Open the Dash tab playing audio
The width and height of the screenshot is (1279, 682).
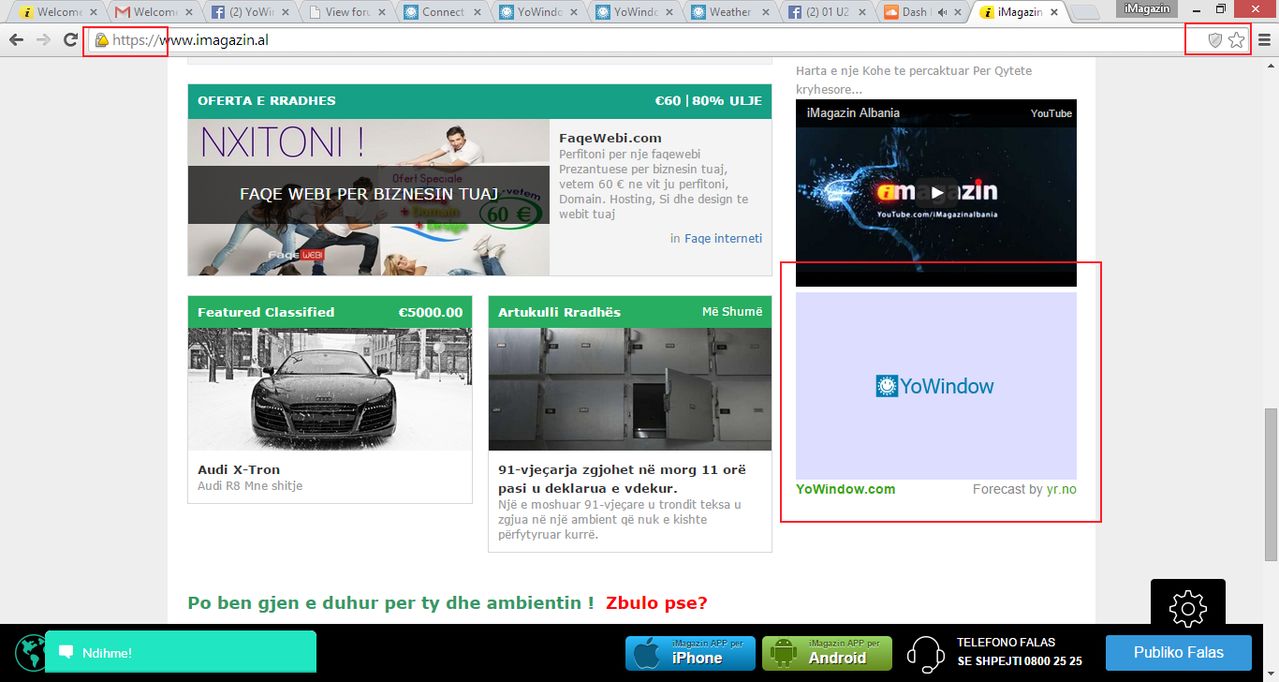(x=915, y=12)
